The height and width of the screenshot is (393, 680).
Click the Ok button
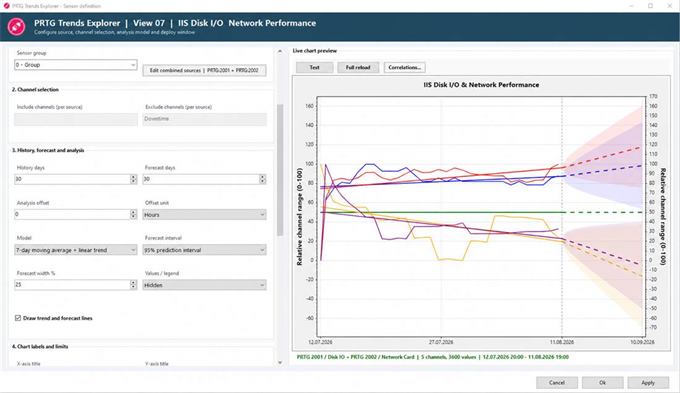pyautogui.click(x=602, y=383)
